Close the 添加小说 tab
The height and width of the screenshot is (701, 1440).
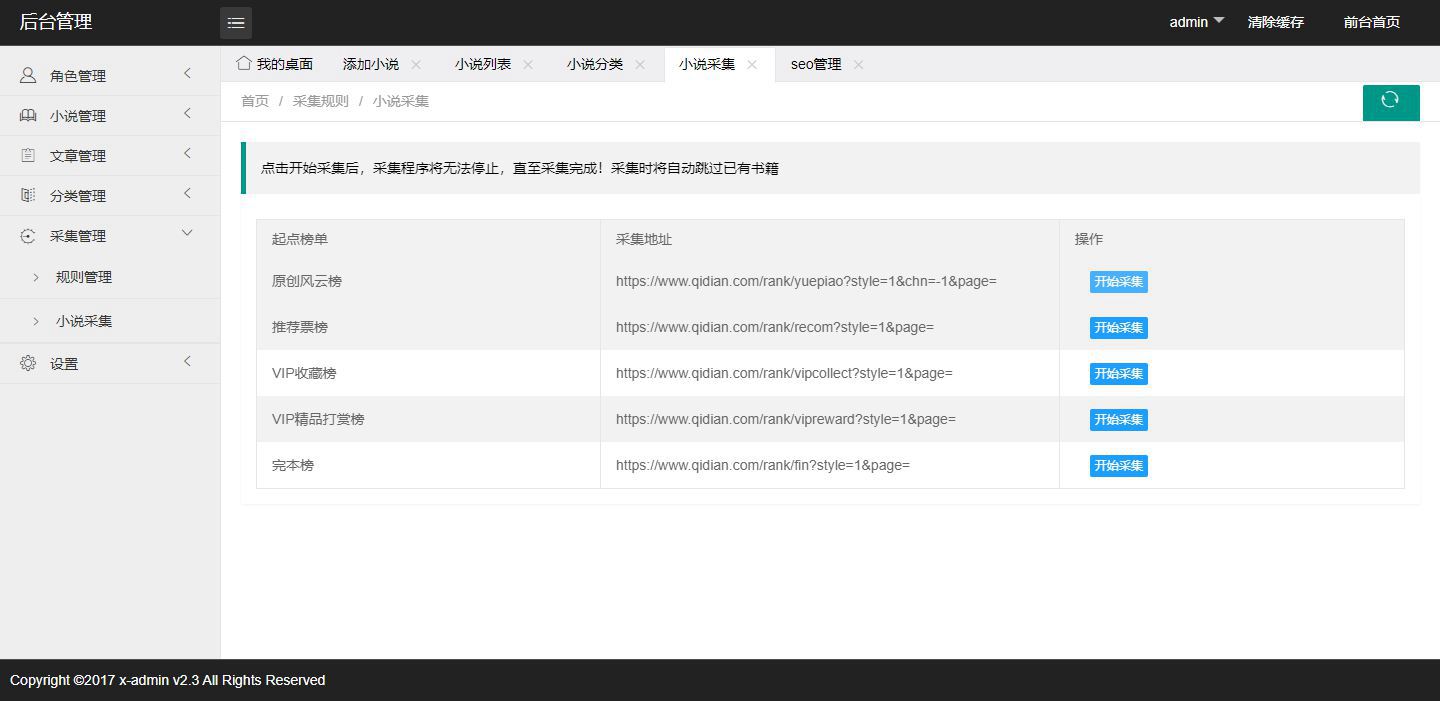point(415,64)
